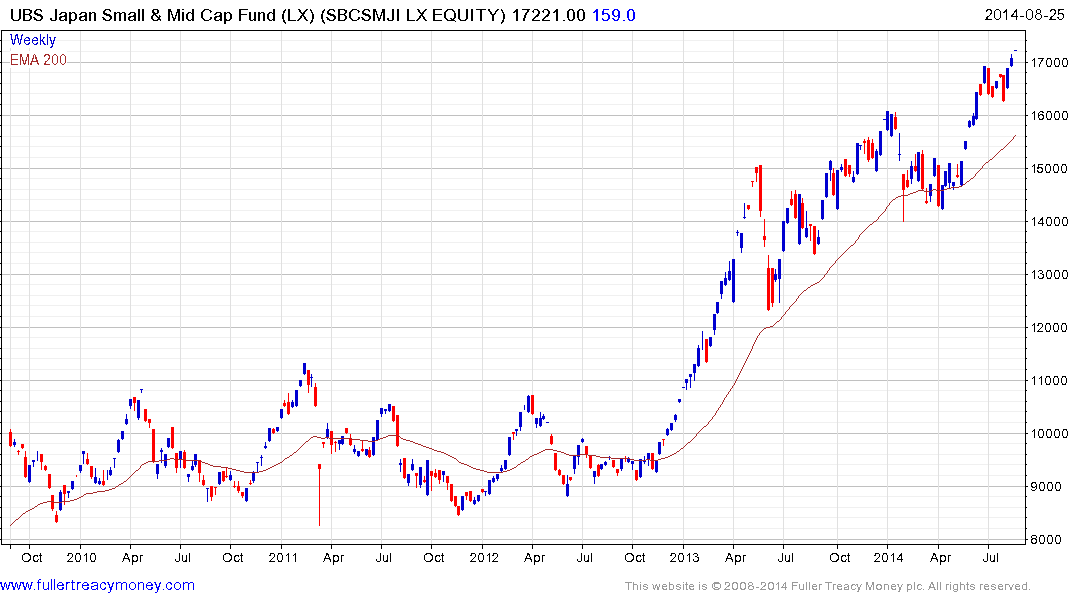The height and width of the screenshot is (600, 1075).
Task: Click the date 2014-08-25
Action: [x=1024, y=15]
